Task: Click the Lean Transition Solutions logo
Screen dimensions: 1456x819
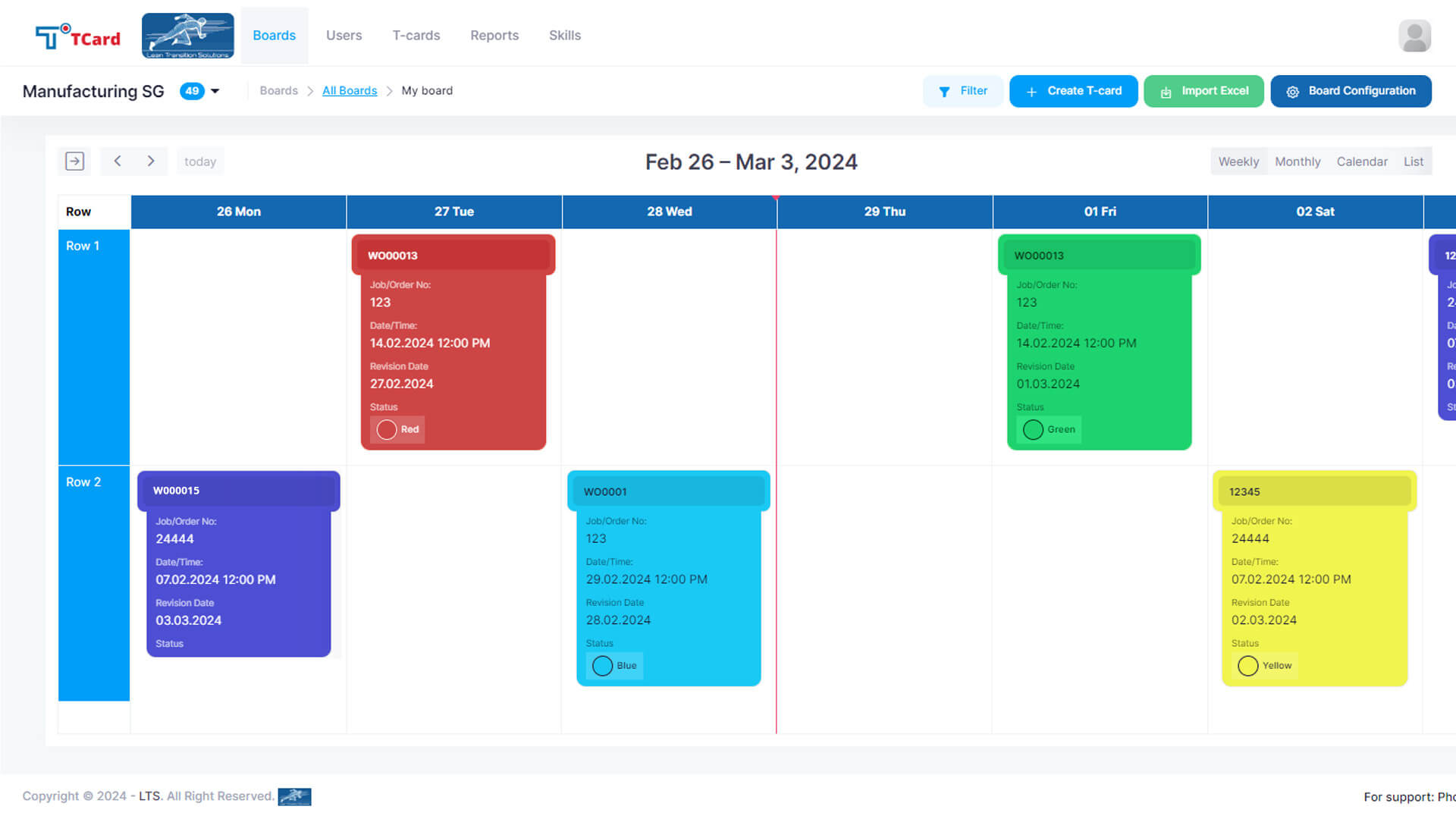Action: point(187,36)
